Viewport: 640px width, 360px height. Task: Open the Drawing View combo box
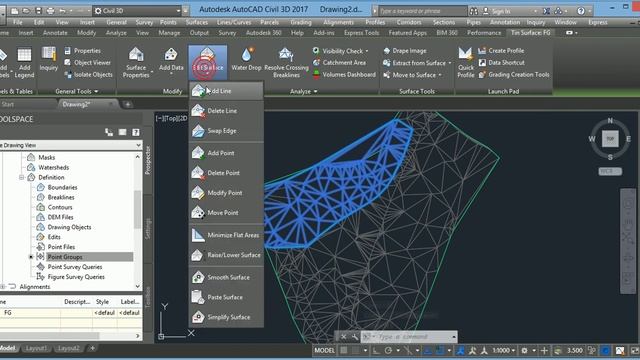pyautogui.click(x=70, y=145)
